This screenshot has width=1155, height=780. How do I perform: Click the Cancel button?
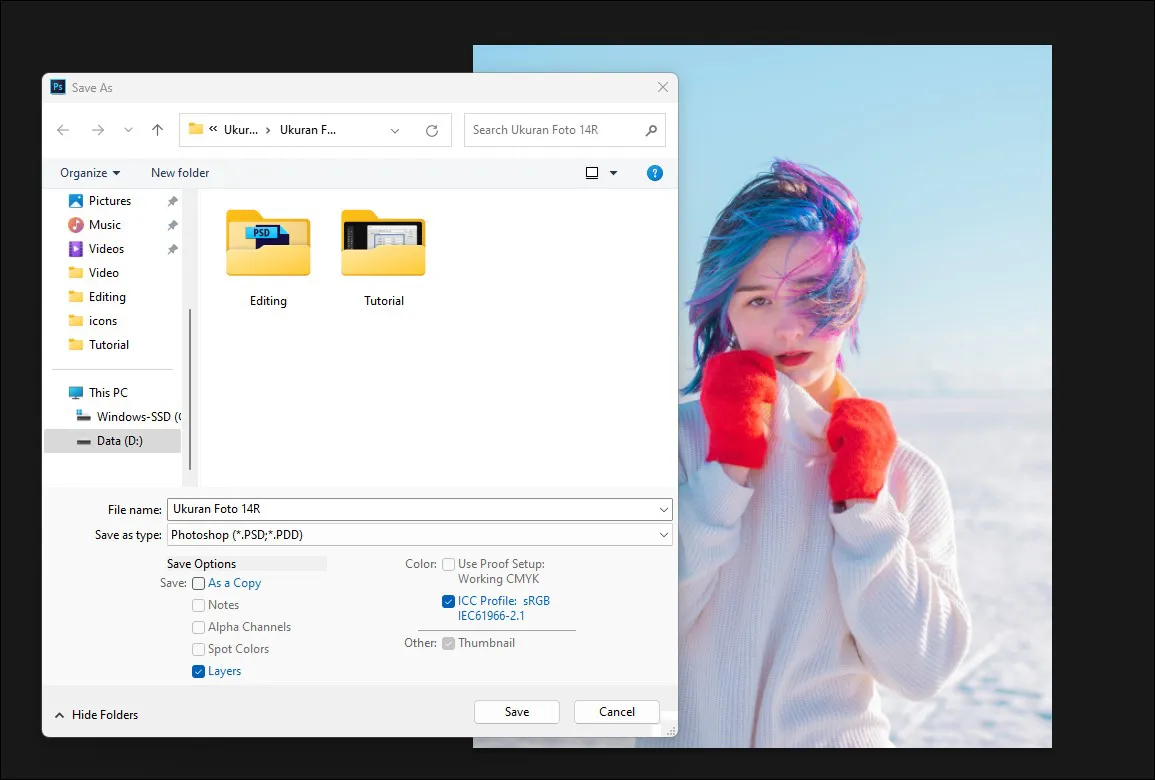click(x=617, y=712)
